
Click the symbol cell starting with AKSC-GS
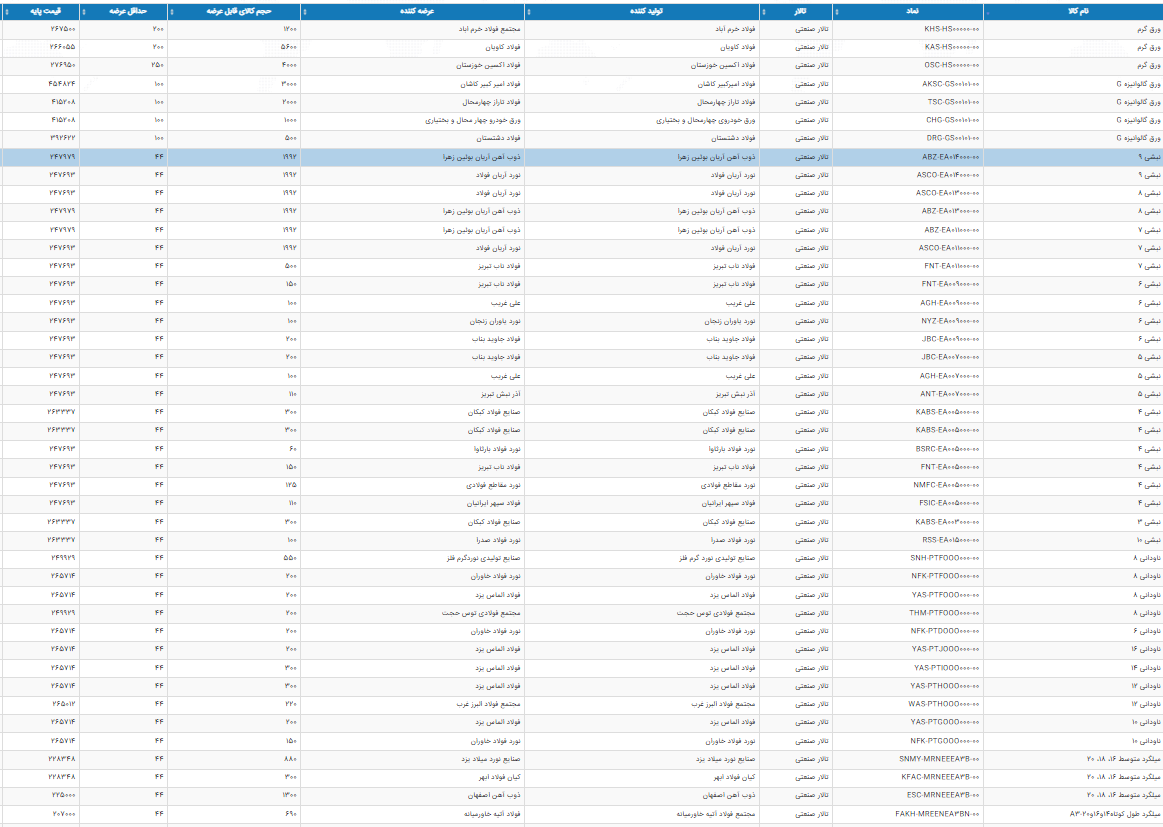point(909,84)
